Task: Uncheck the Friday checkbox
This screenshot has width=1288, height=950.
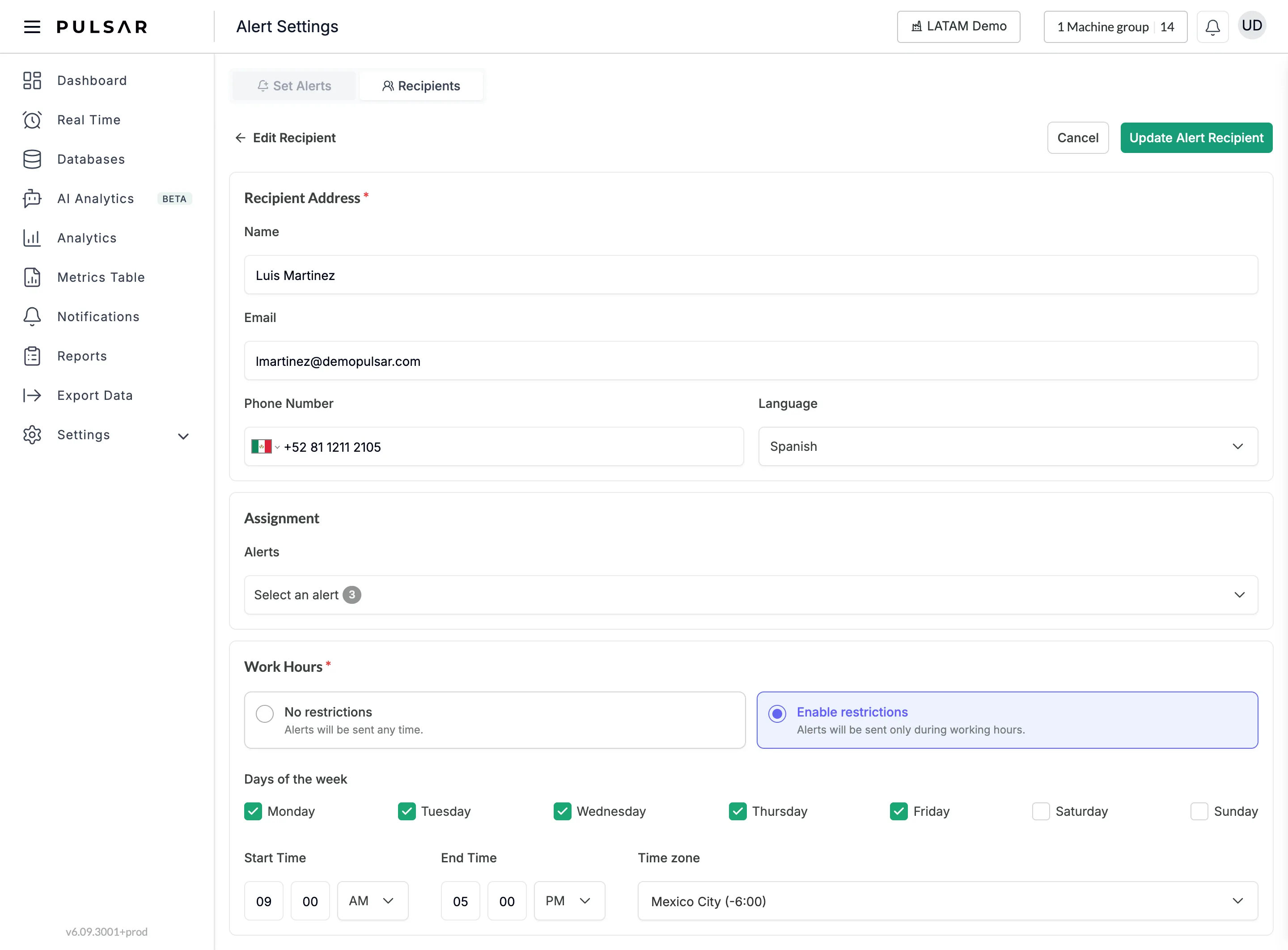Action: point(899,811)
